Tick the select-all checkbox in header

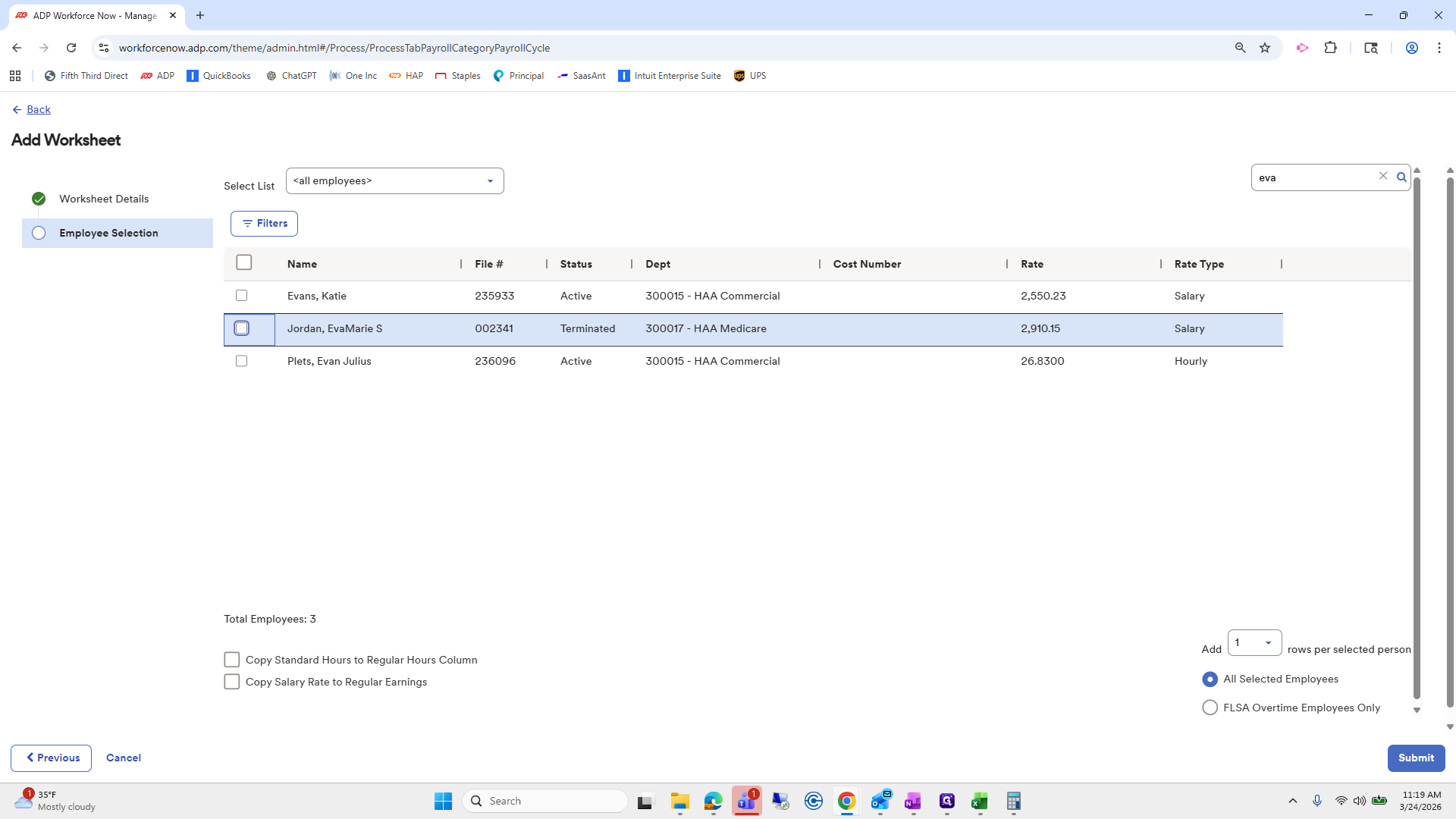243,262
